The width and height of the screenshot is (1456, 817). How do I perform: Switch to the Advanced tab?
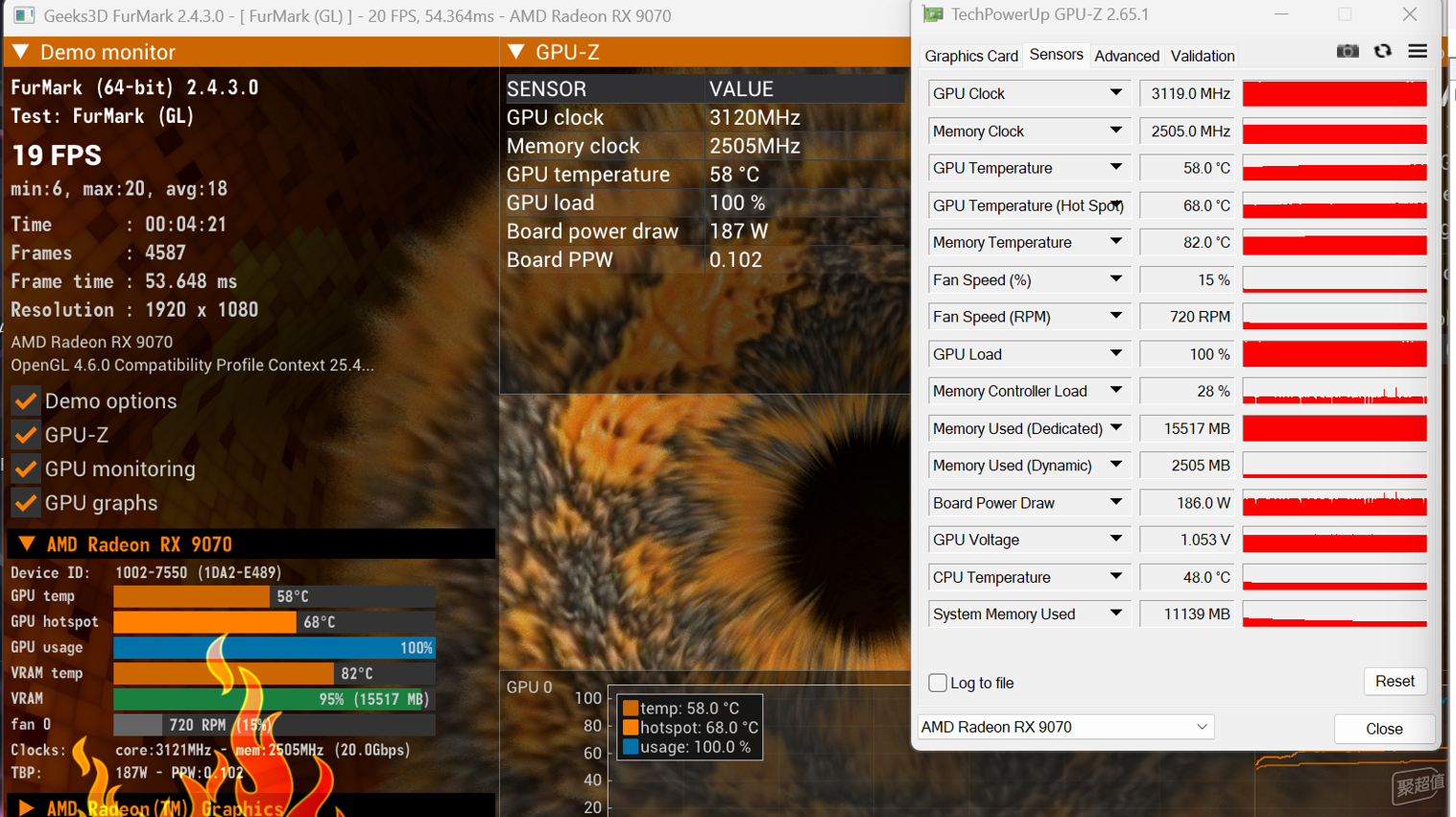(1127, 56)
